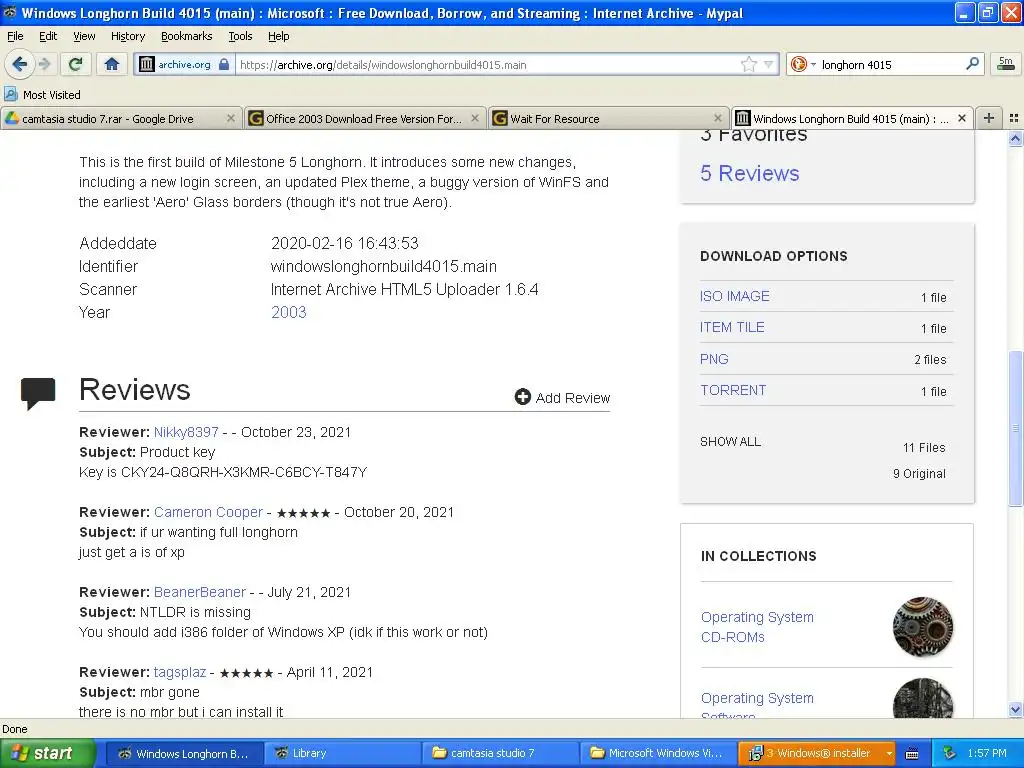Click the vertical scrollbar thumb
The image size is (1024, 768).
1015,428
